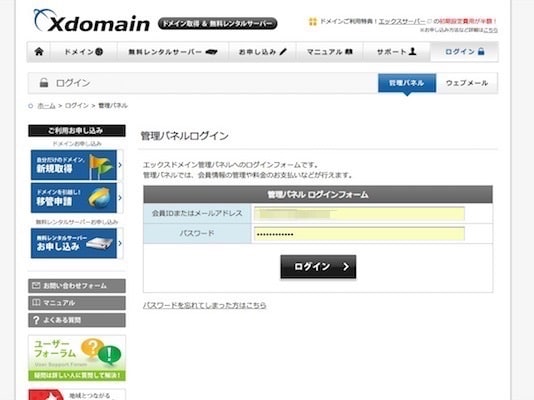Screen dimensions: 534x400
Task: Click the ご利用お申し込み sidebar header
Action: [x=77, y=131]
